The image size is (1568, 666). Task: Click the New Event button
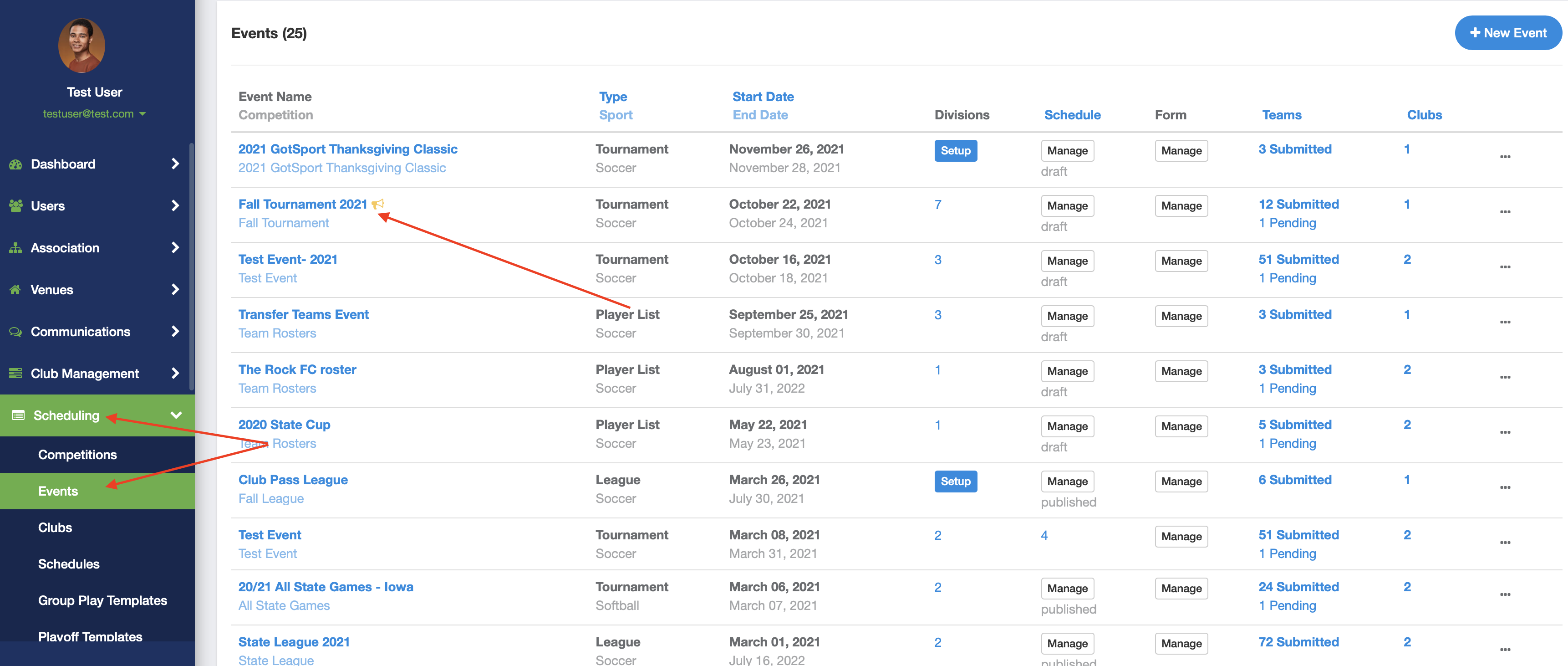[1508, 33]
